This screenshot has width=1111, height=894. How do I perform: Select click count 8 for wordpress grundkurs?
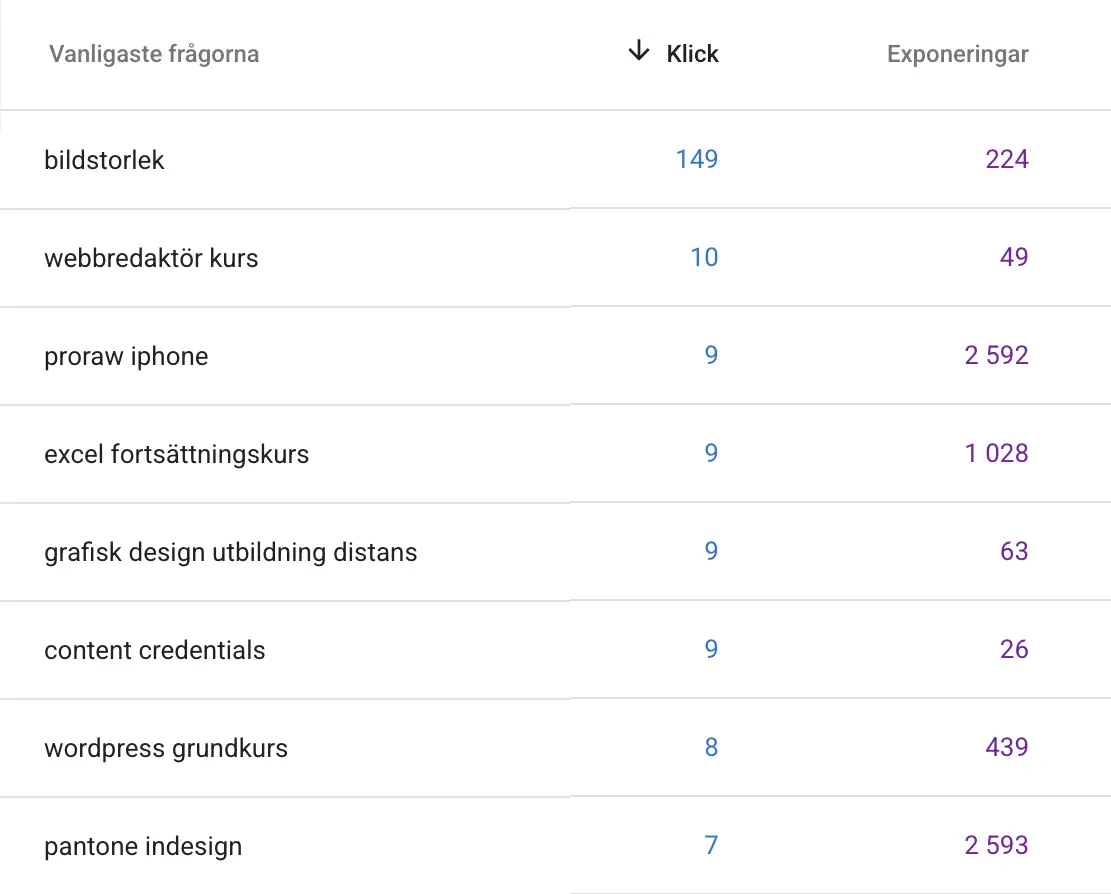pyautogui.click(x=711, y=747)
